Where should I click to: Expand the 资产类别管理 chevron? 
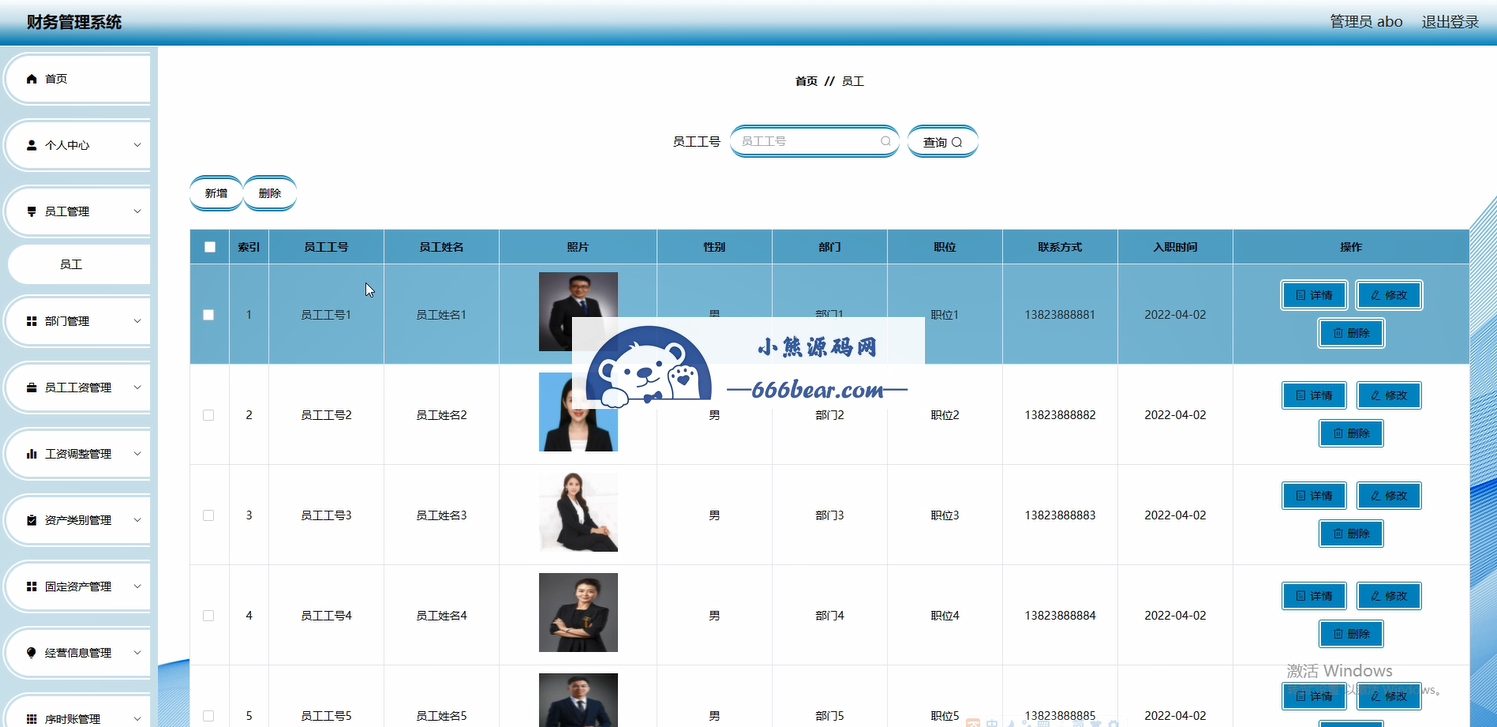[x=137, y=520]
